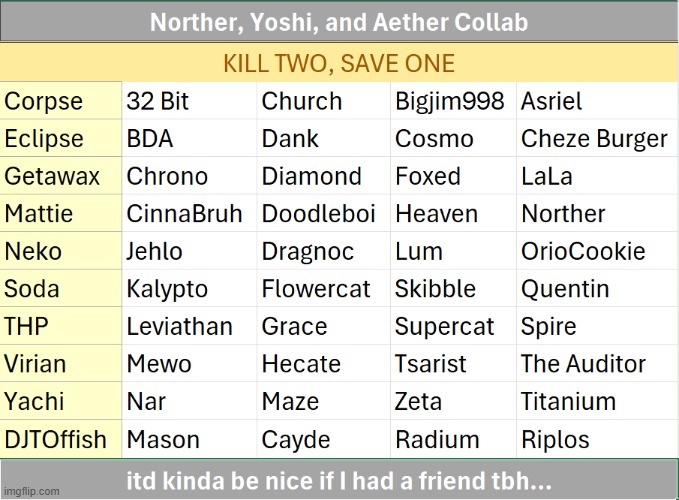The width and height of the screenshot is (679, 500).
Task: Click the Titanium cell
Action: click(597, 401)
